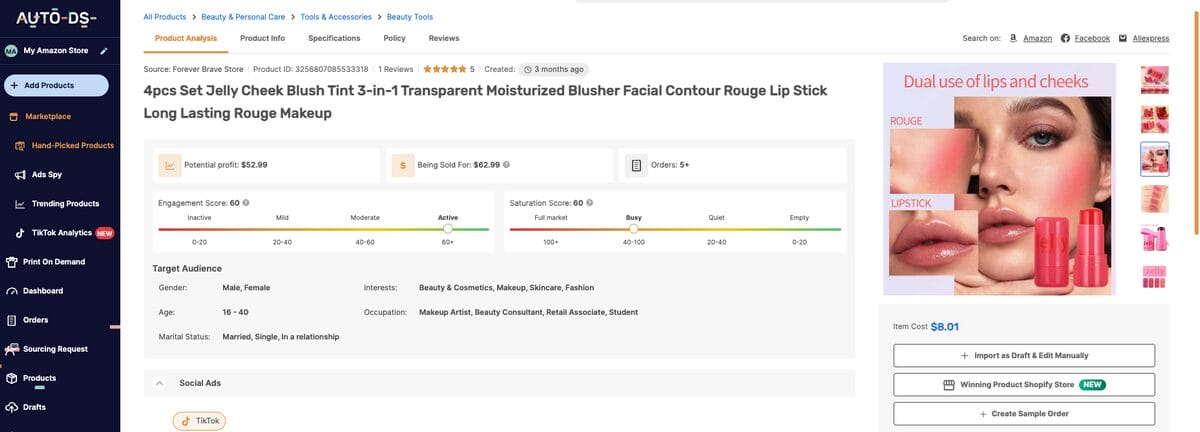1200x432 pixels.
Task: Select the fourth product thumbnail
Action: click(1154, 199)
